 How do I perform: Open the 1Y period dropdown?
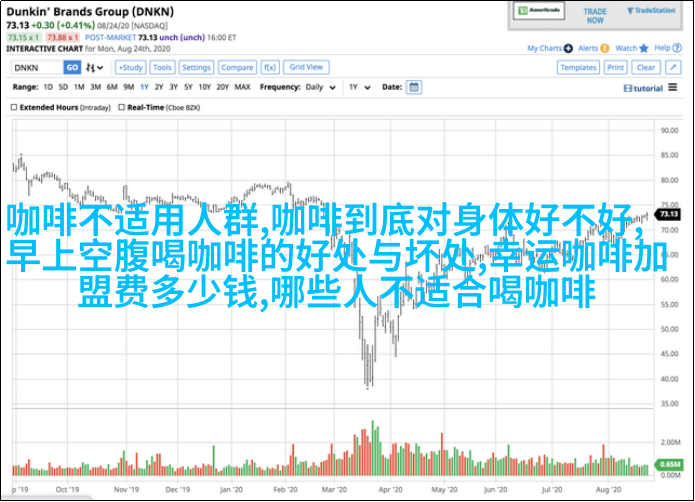359,87
